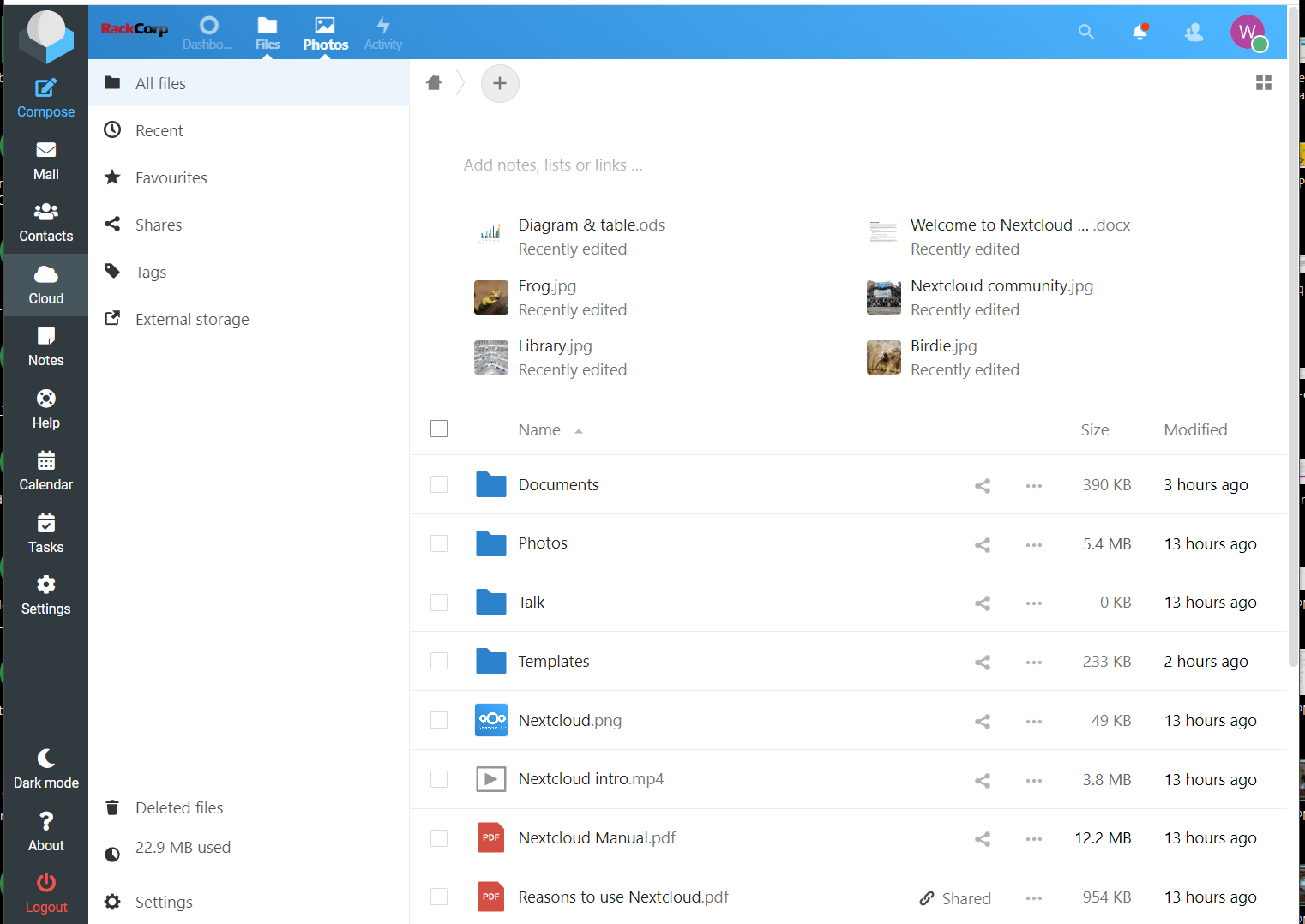The width and height of the screenshot is (1305, 924).
Task: Open the user avatar menu
Action: coord(1248,33)
